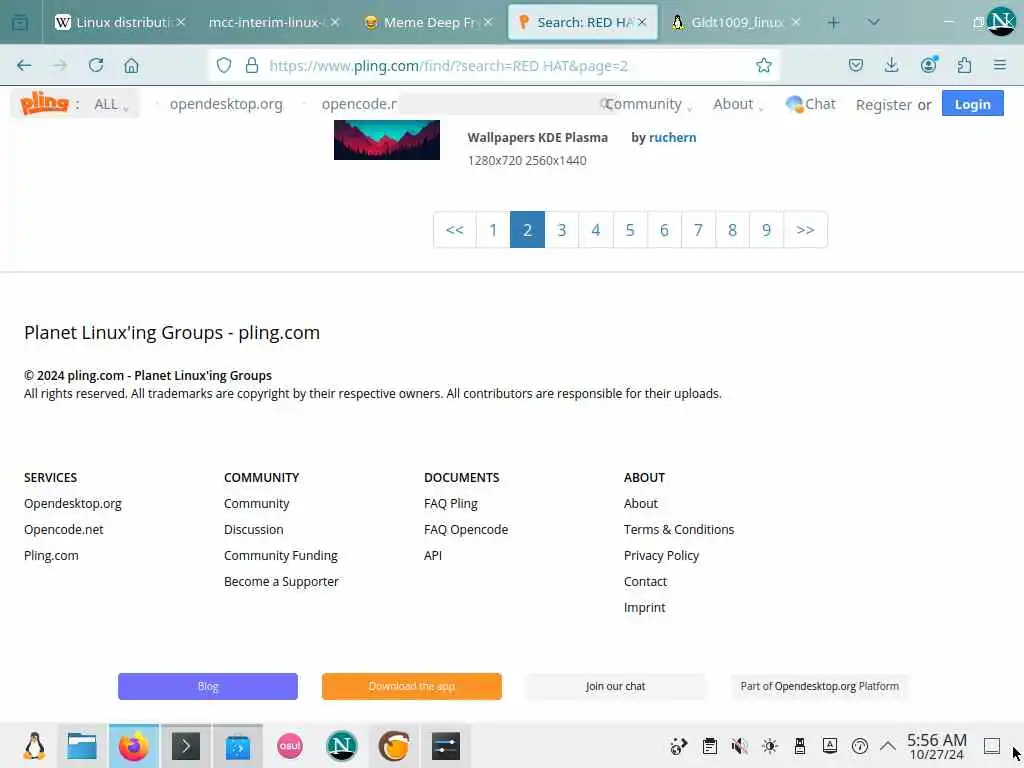
Task: Jump to next pages with >> button
Action: coord(805,230)
